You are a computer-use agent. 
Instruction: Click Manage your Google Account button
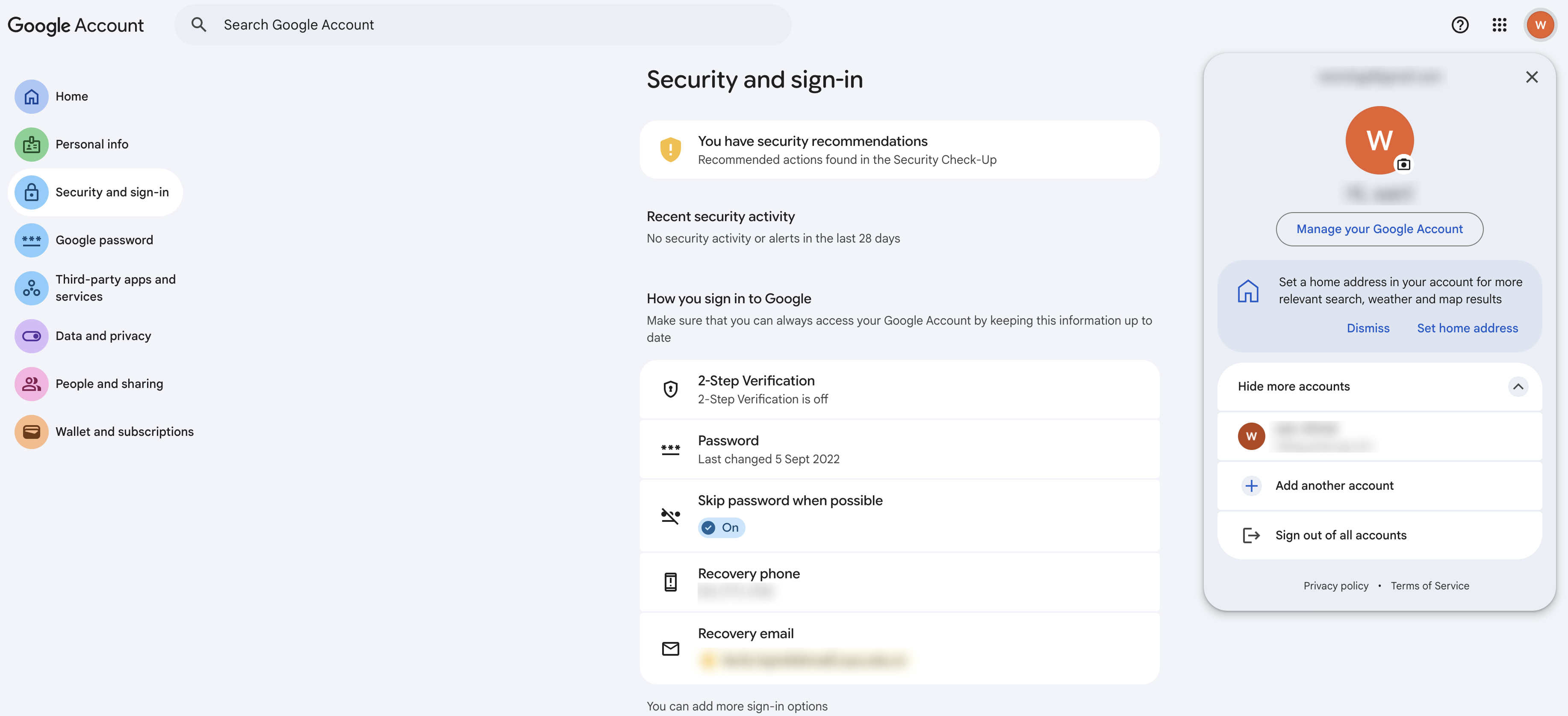coord(1379,229)
